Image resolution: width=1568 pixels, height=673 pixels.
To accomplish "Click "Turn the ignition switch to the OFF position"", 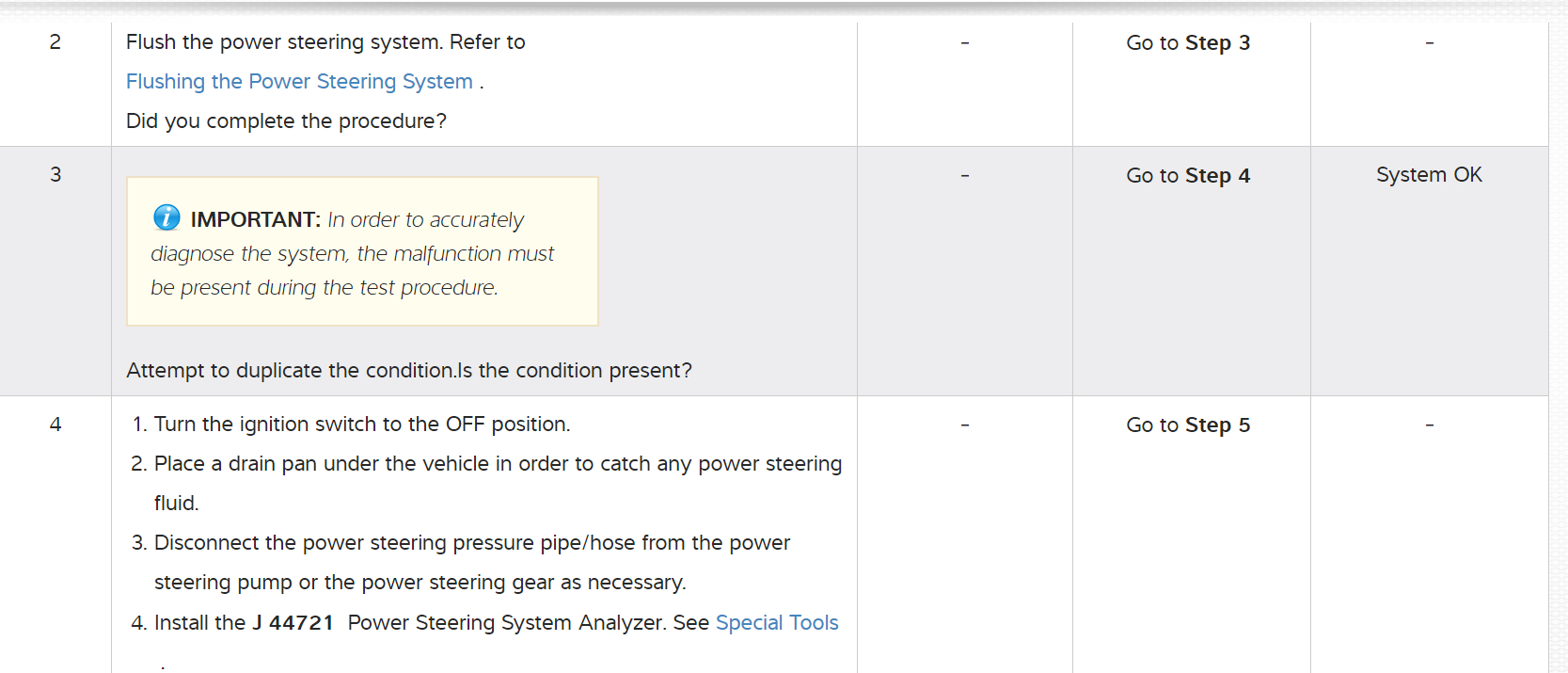I will click(362, 425).
